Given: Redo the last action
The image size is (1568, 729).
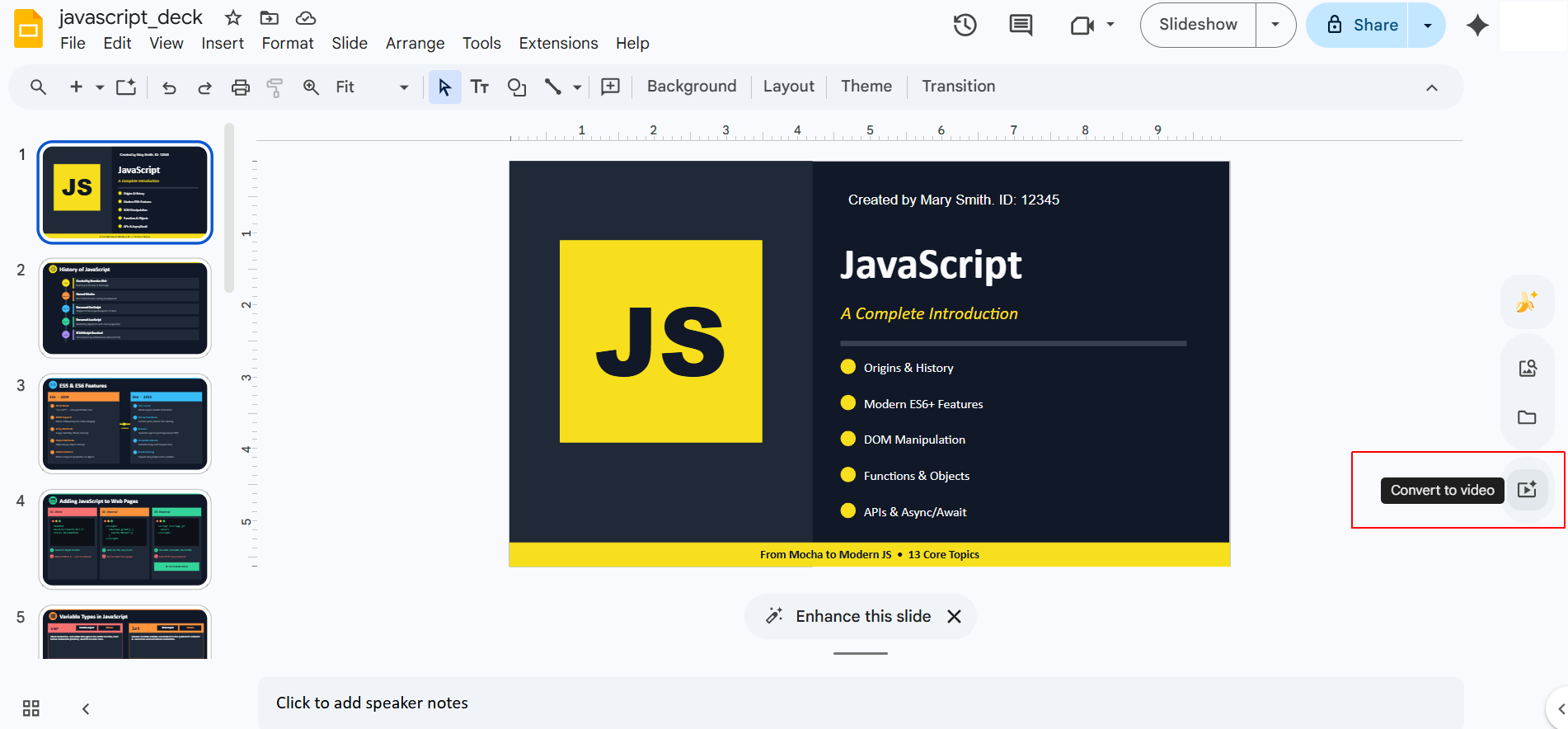Looking at the screenshot, I should click(204, 87).
